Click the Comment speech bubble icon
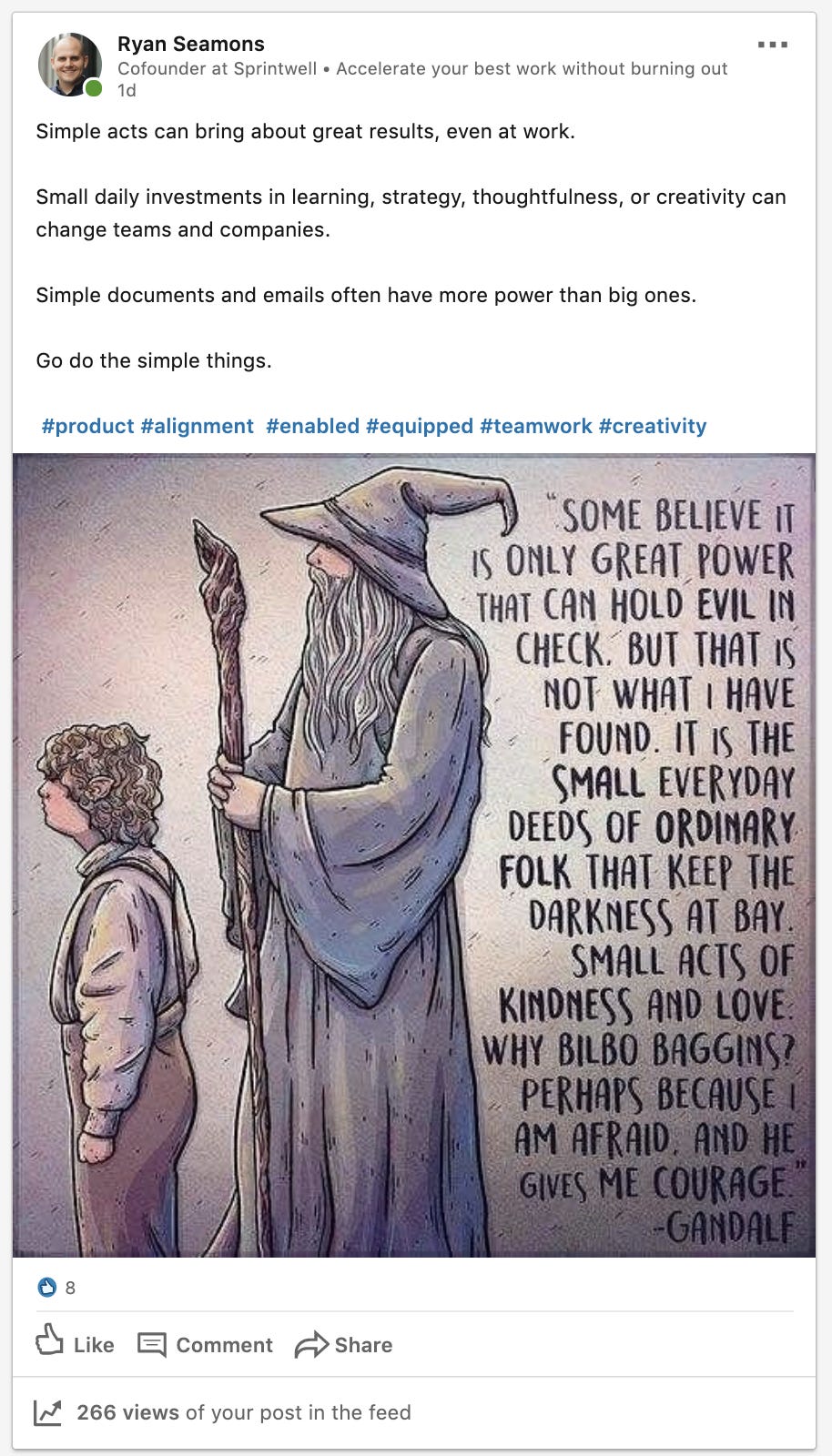The height and width of the screenshot is (1456, 832). point(152,1344)
